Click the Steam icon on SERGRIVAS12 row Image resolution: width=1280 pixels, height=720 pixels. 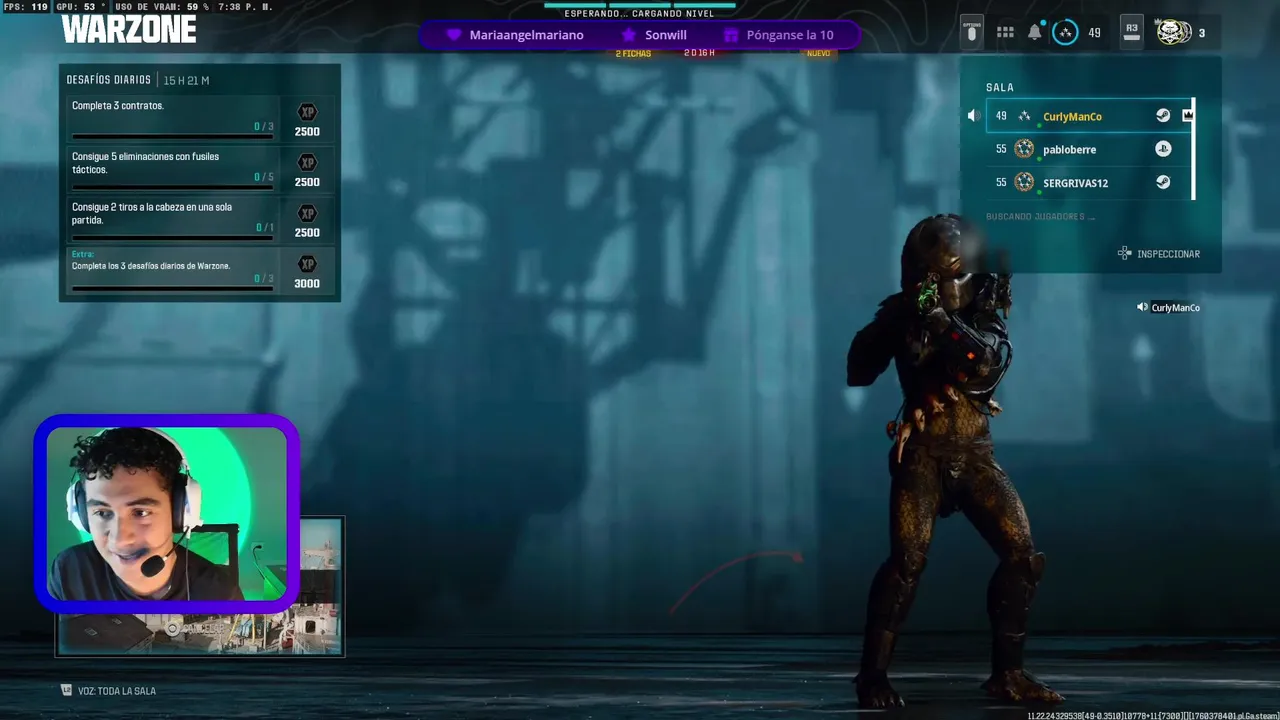(x=1163, y=182)
